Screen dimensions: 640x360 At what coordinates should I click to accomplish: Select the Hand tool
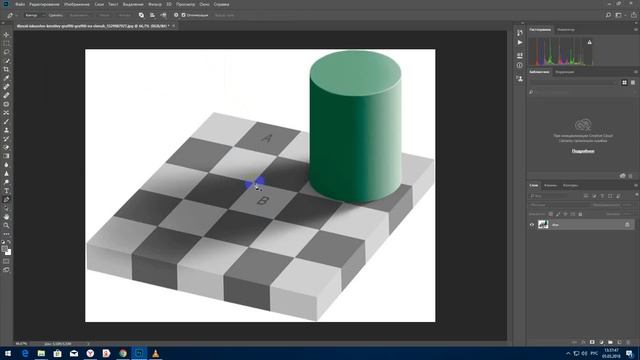click(x=6, y=217)
